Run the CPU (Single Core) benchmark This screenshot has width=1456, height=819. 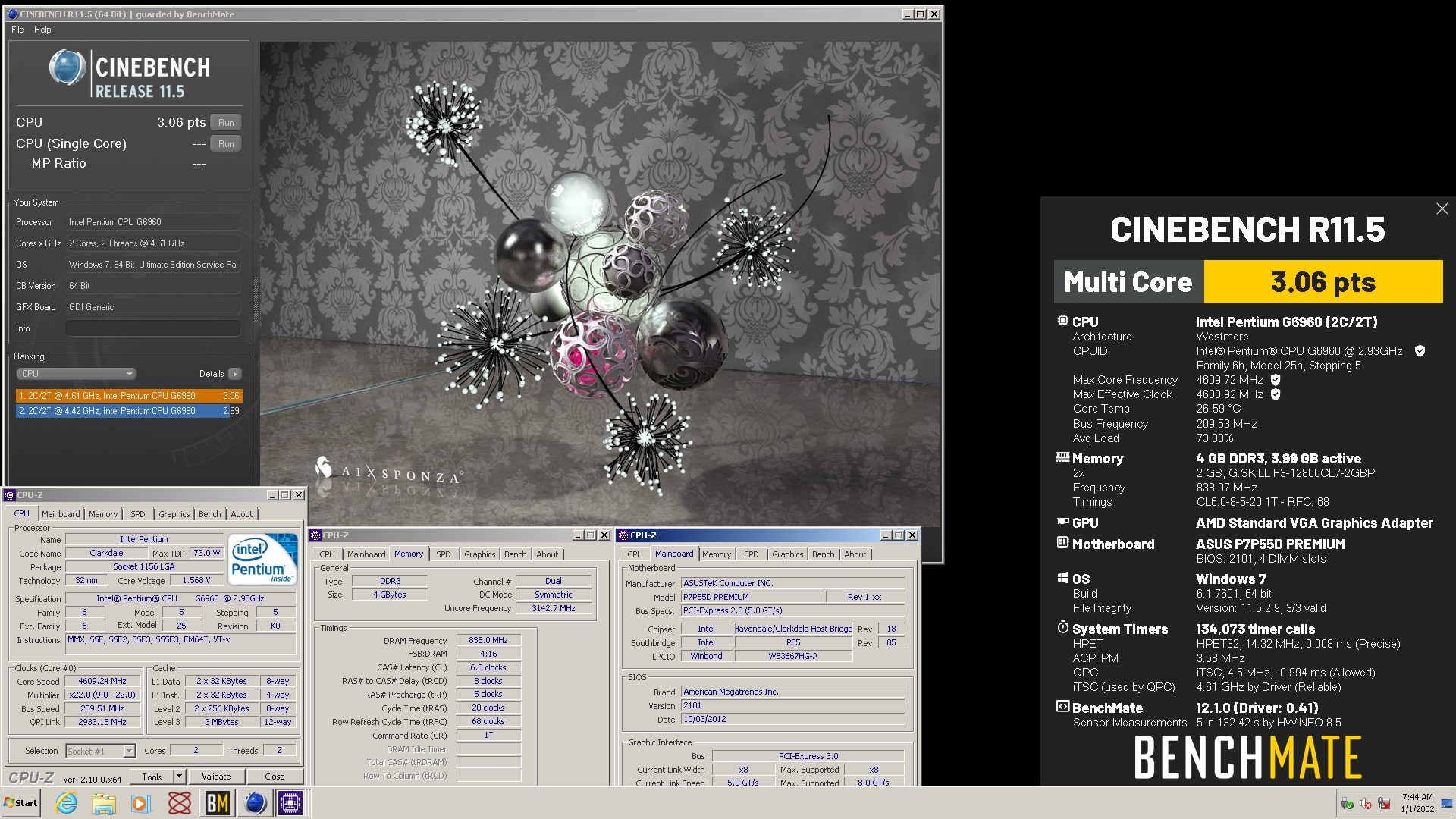coord(226,144)
